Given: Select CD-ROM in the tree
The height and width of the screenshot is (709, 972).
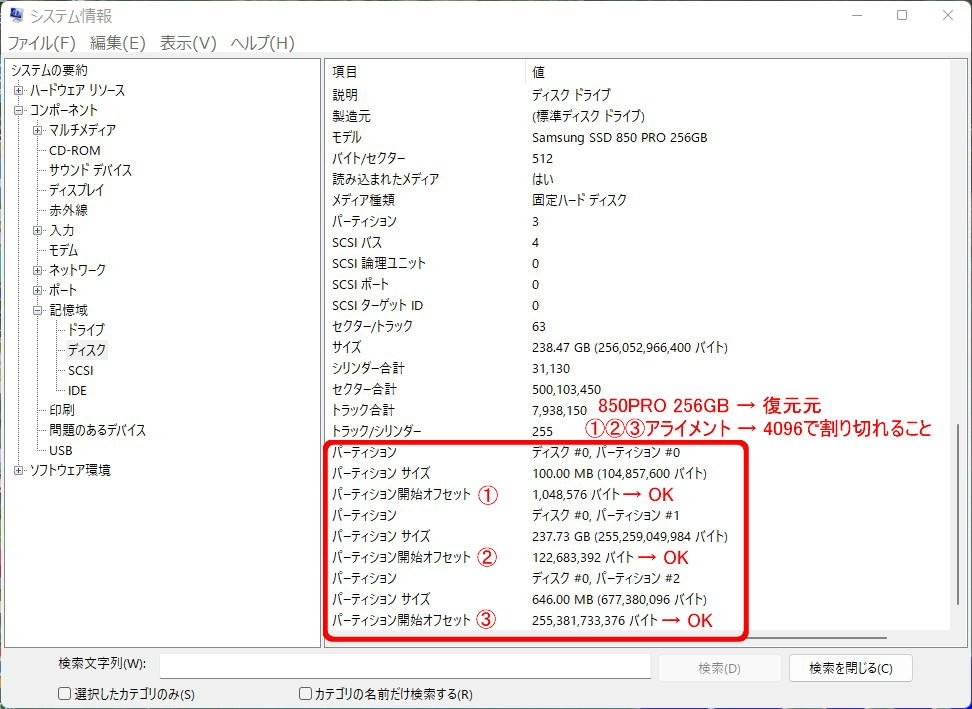Looking at the screenshot, I should [x=74, y=151].
